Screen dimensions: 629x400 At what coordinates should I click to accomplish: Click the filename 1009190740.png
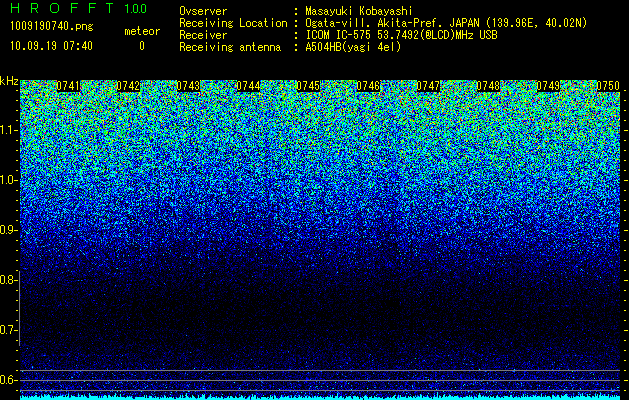52,27
